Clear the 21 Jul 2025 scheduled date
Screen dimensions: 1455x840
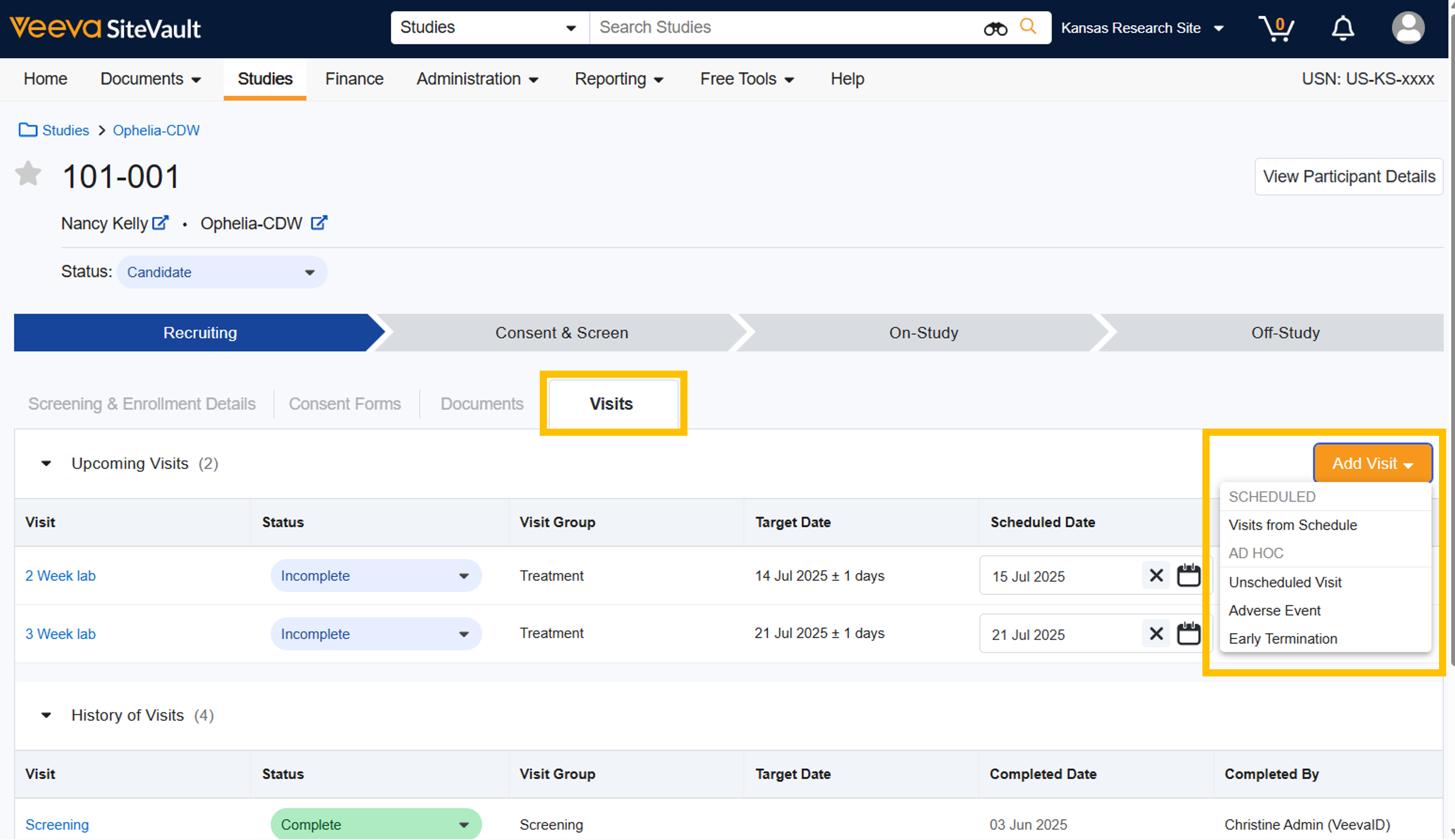[x=1156, y=633]
